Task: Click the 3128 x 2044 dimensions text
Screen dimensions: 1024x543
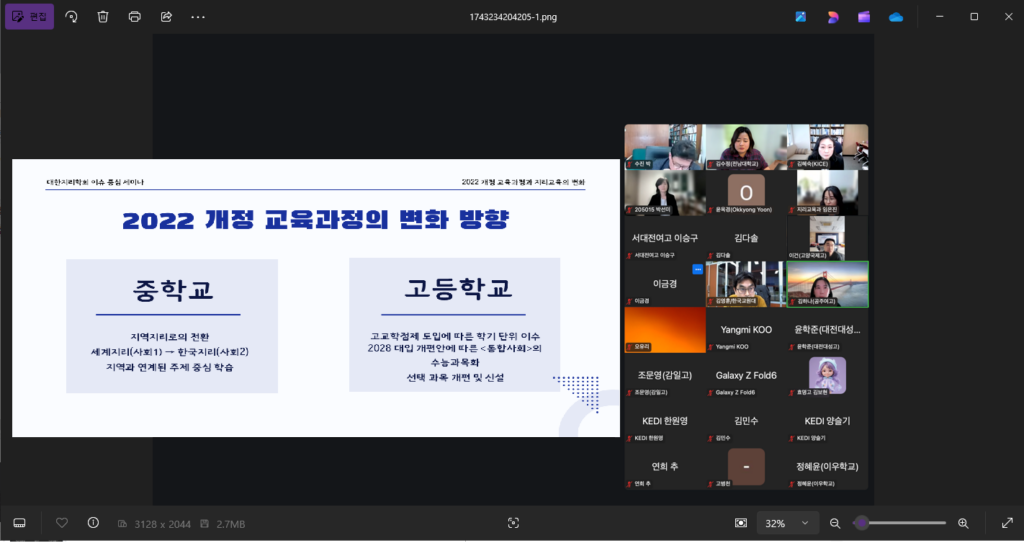Action: [x=163, y=524]
